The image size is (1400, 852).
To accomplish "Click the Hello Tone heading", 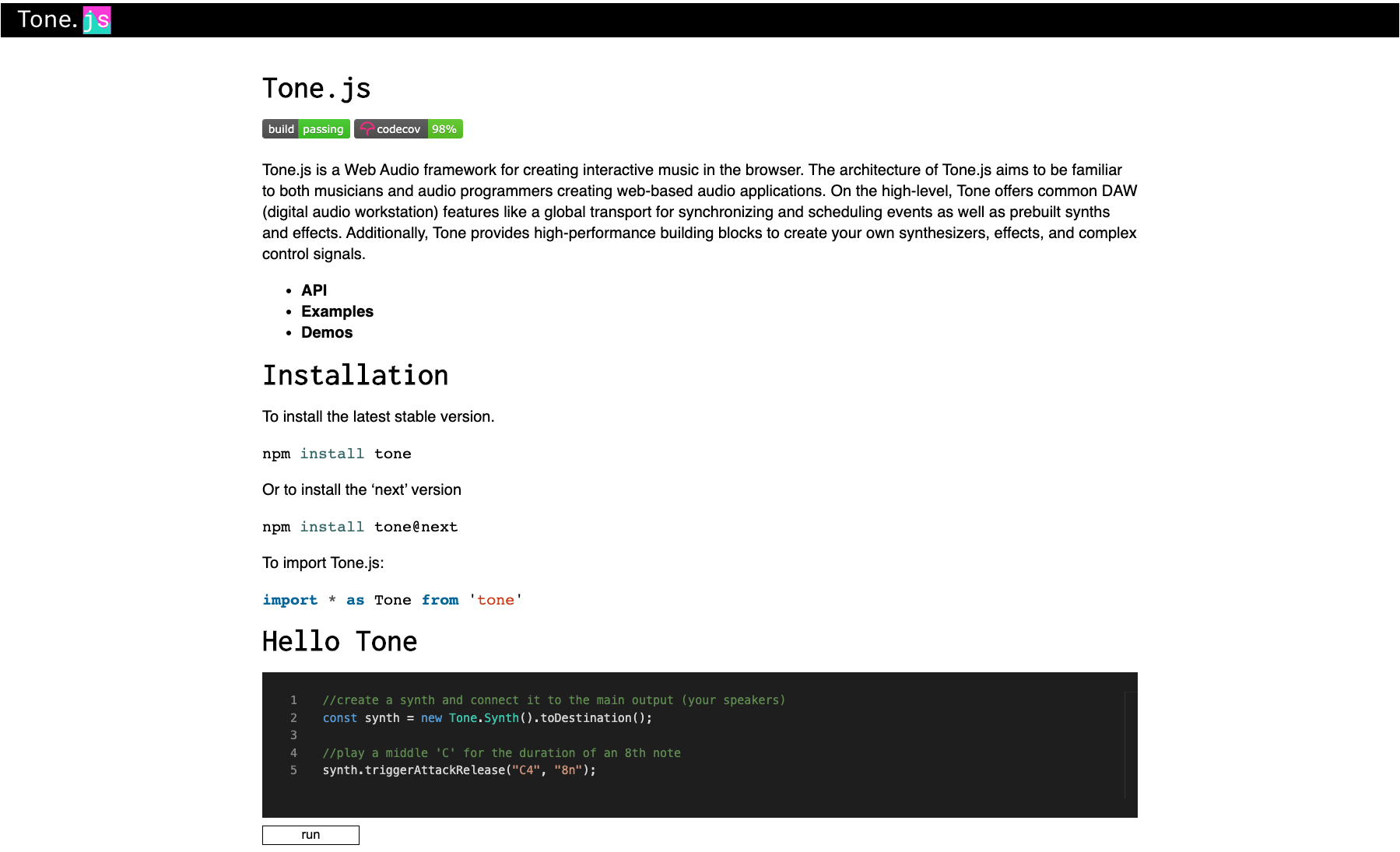I will pos(339,641).
